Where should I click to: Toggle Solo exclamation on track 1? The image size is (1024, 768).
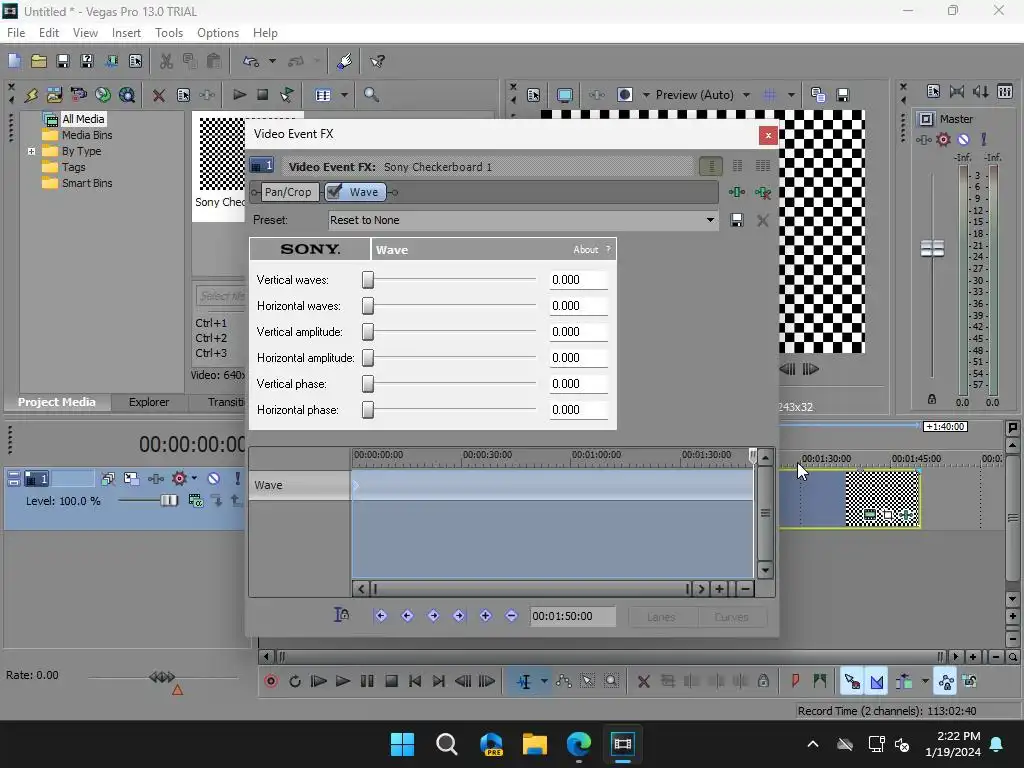[x=237, y=479]
